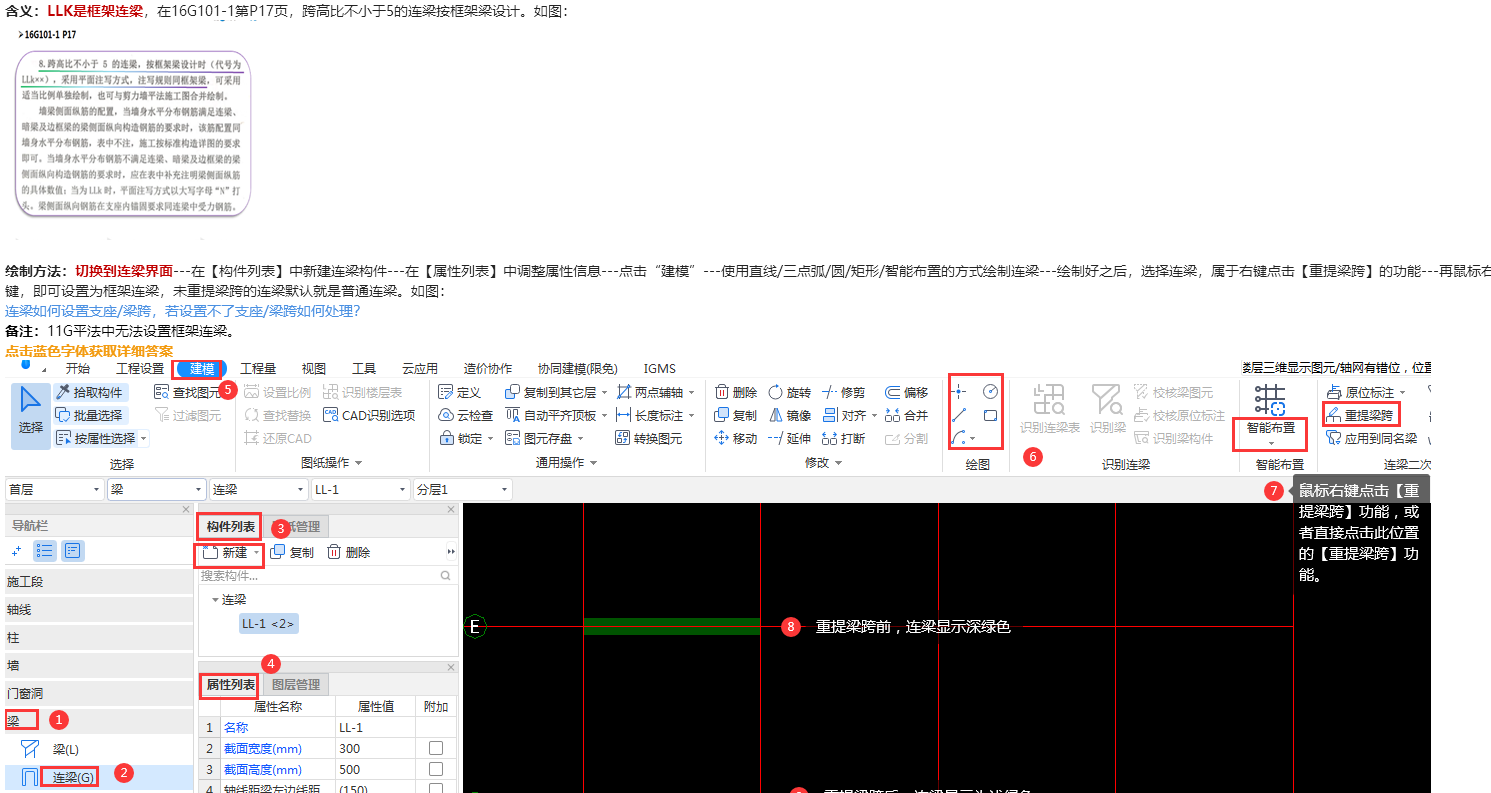The height and width of the screenshot is (793, 1491).
Task: Select the three-point arc draw tool
Action: [x=959, y=437]
